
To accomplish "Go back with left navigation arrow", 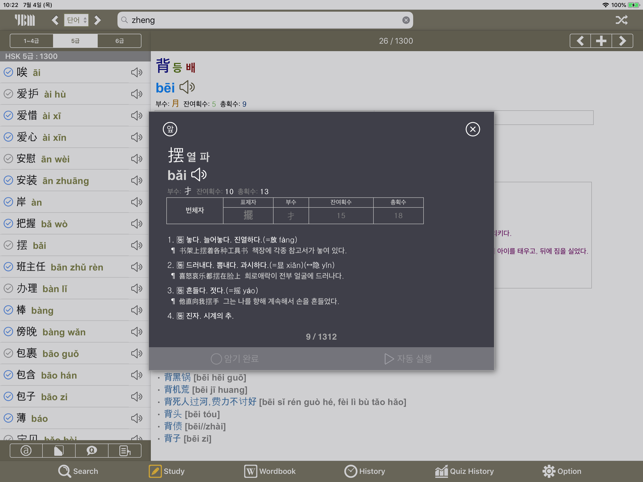I will (x=55, y=20).
